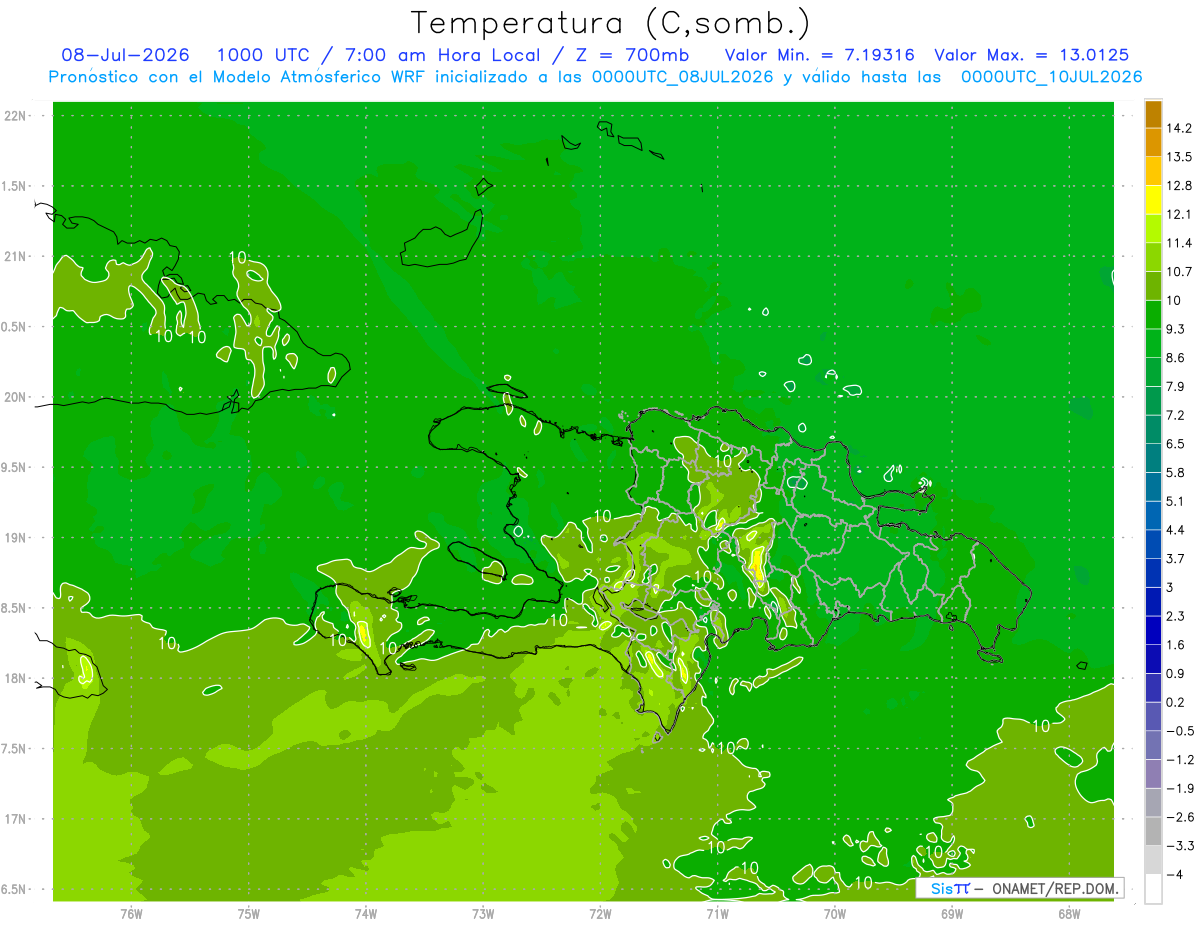The width and height of the screenshot is (1200, 927).
Task: Click the "21N" latitude axis label
Action: (16, 256)
